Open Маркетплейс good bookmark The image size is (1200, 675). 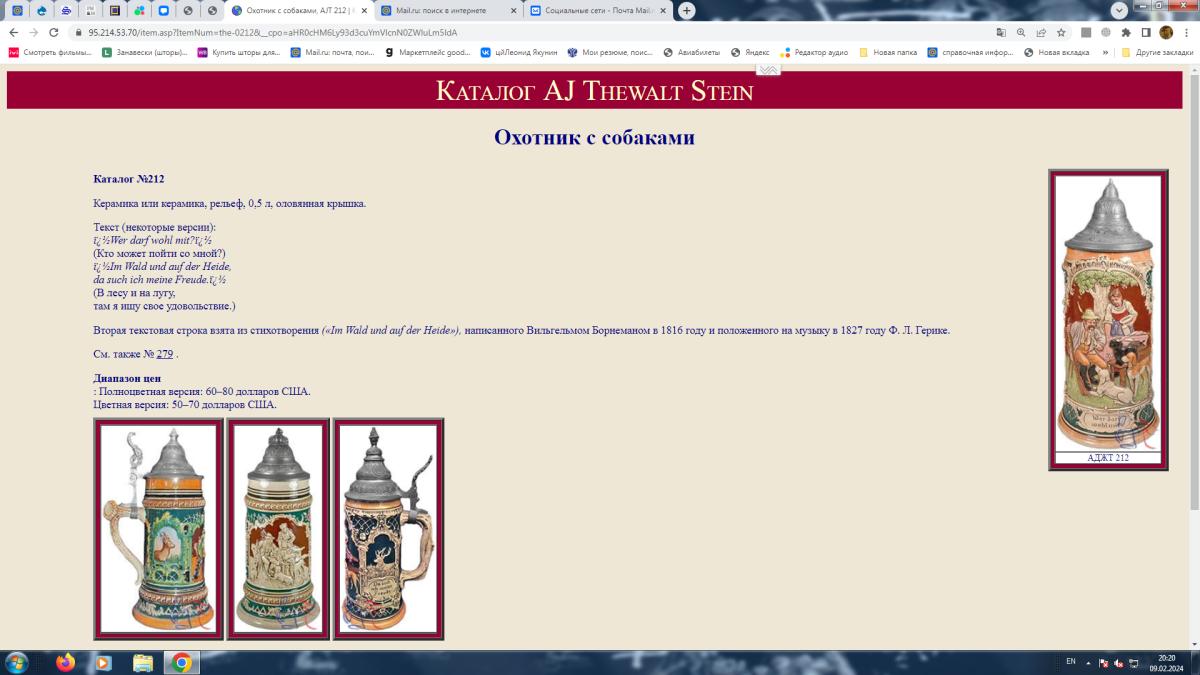pyautogui.click(x=428, y=52)
